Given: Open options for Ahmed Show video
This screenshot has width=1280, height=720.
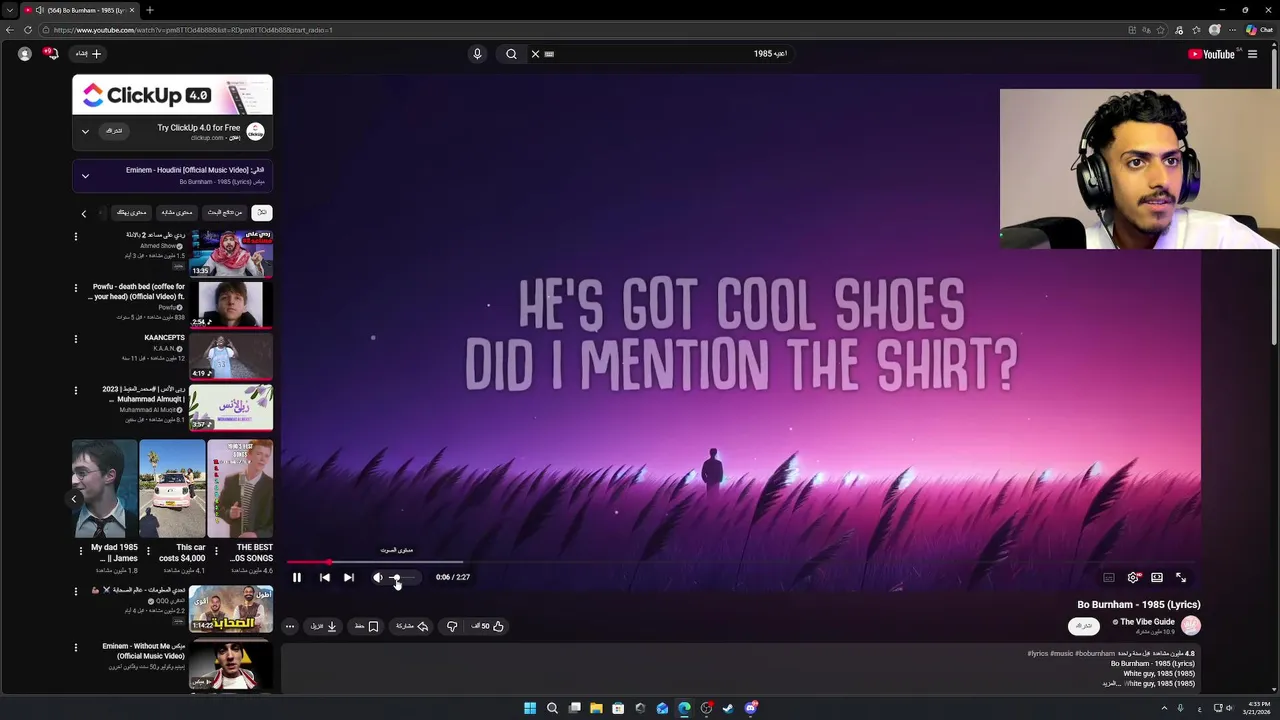Looking at the screenshot, I should (x=75, y=237).
